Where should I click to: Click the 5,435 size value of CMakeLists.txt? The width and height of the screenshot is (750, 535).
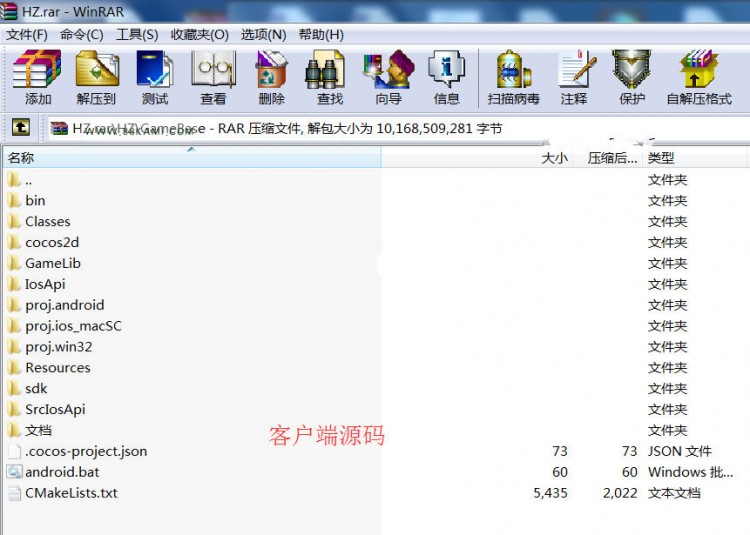pyautogui.click(x=551, y=493)
